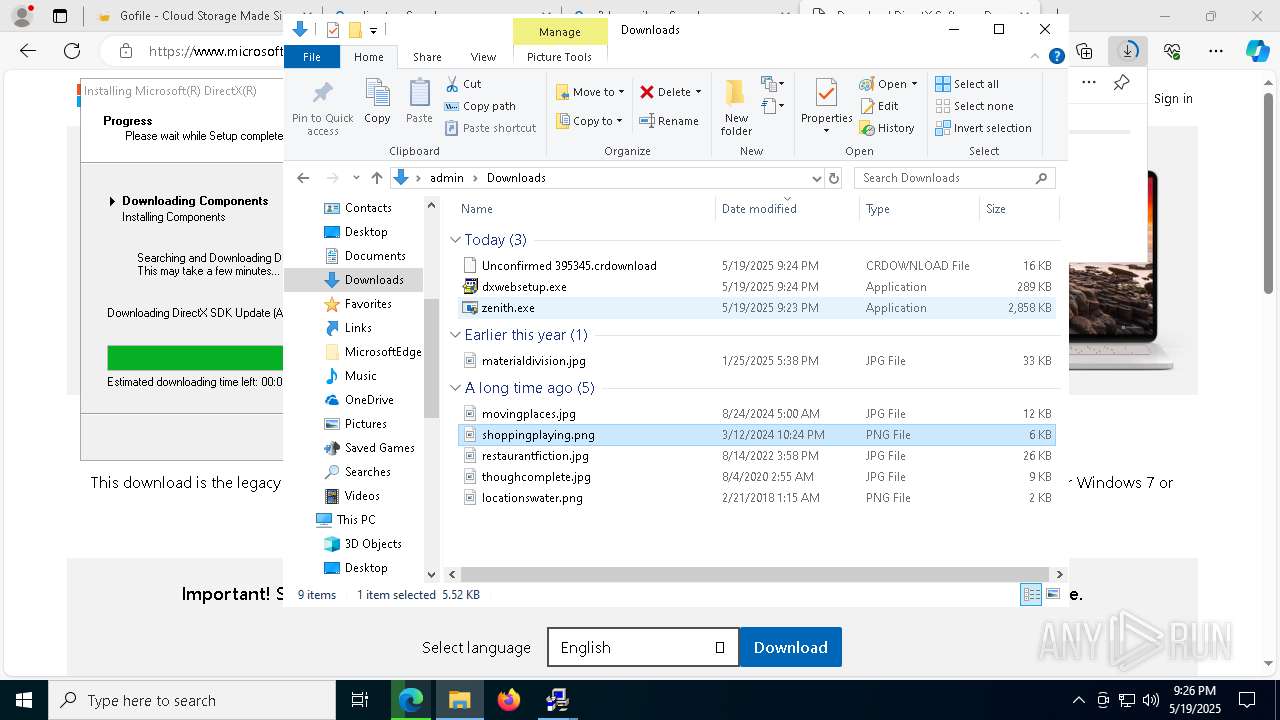Screen dimensions: 1280x720
Task: Open Firefox from taskbar
Action: pos(509,700)
